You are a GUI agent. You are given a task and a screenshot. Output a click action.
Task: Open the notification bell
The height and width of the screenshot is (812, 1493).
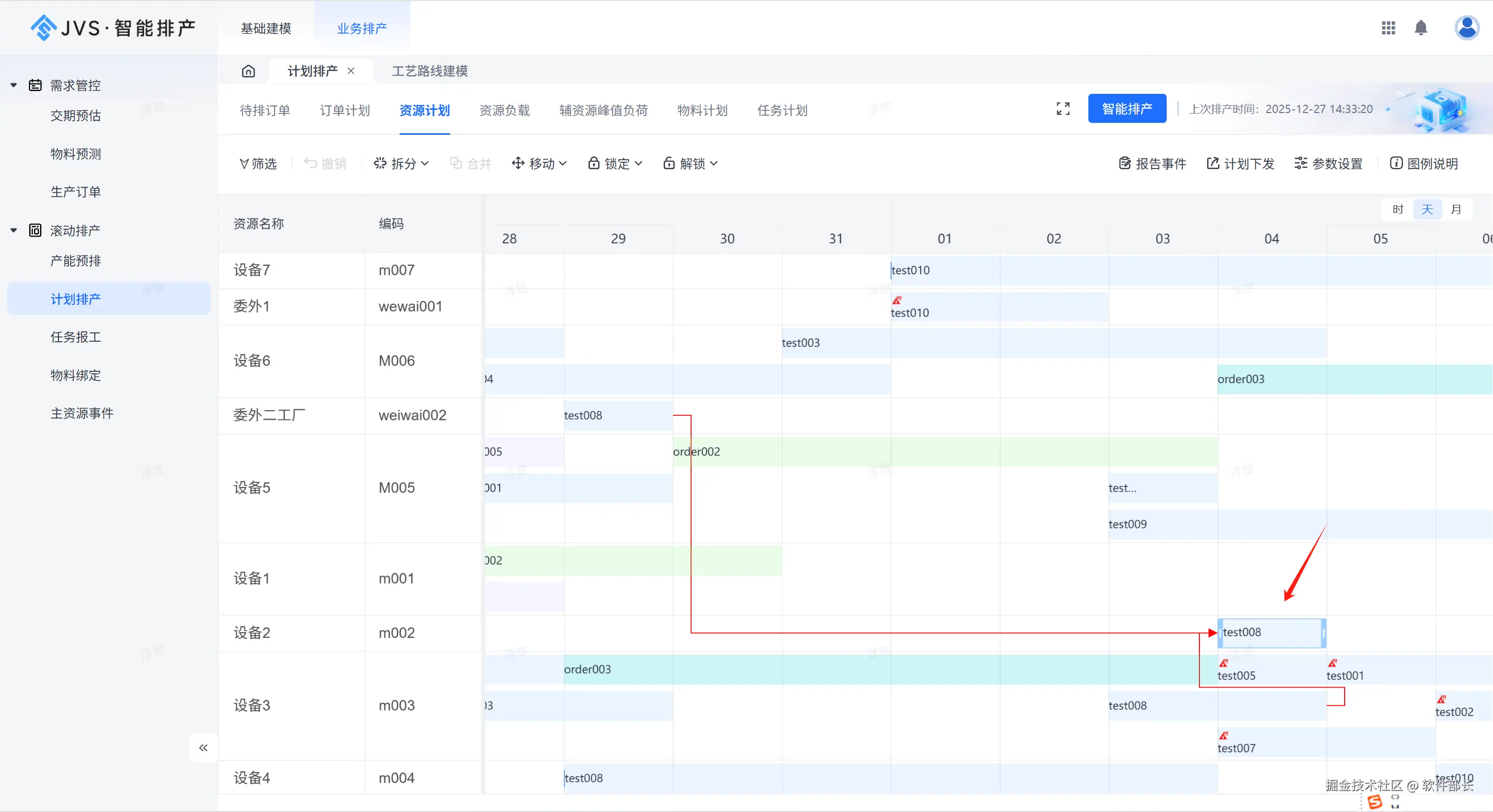(x=1420, y=28)
